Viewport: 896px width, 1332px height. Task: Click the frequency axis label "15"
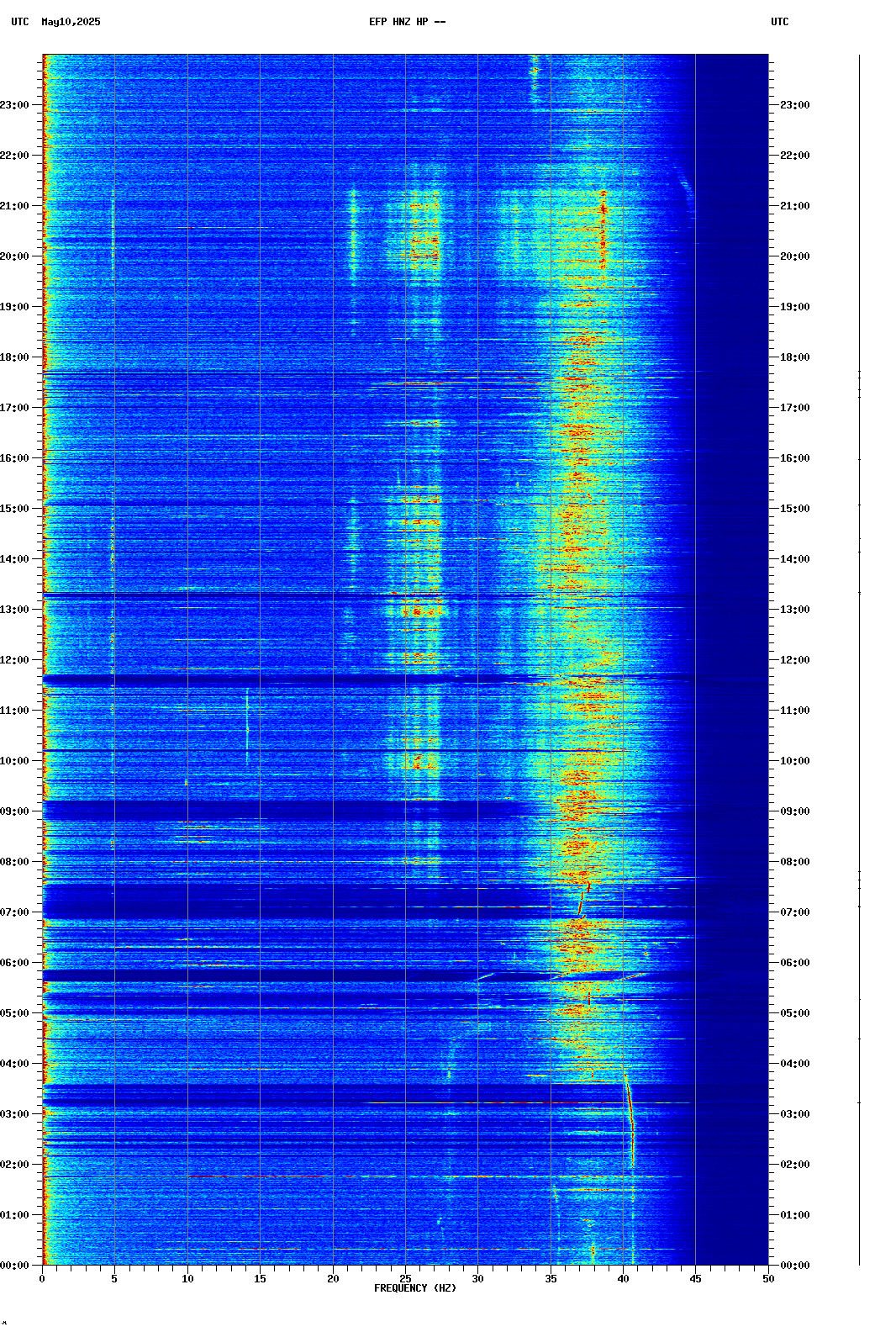(260, 1279)
